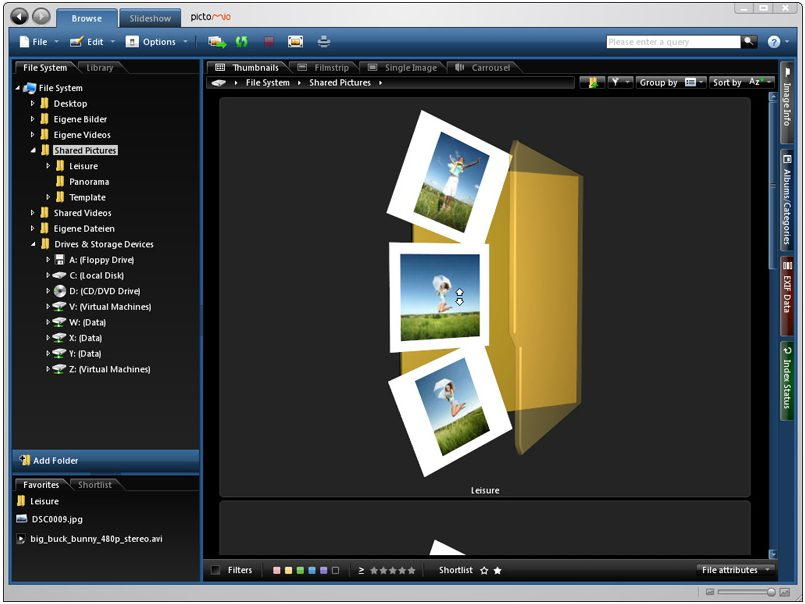
Task: Select the red color label filter
Action: point(277,571)
